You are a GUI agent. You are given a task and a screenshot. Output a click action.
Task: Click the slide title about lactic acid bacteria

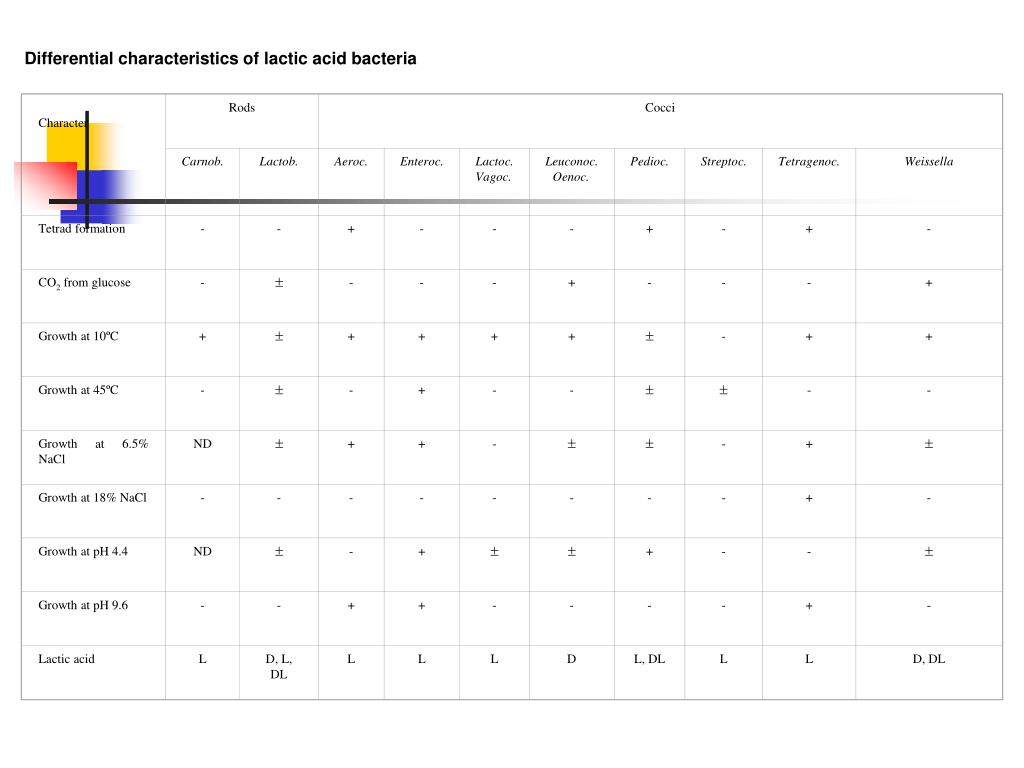coord(220,59)
